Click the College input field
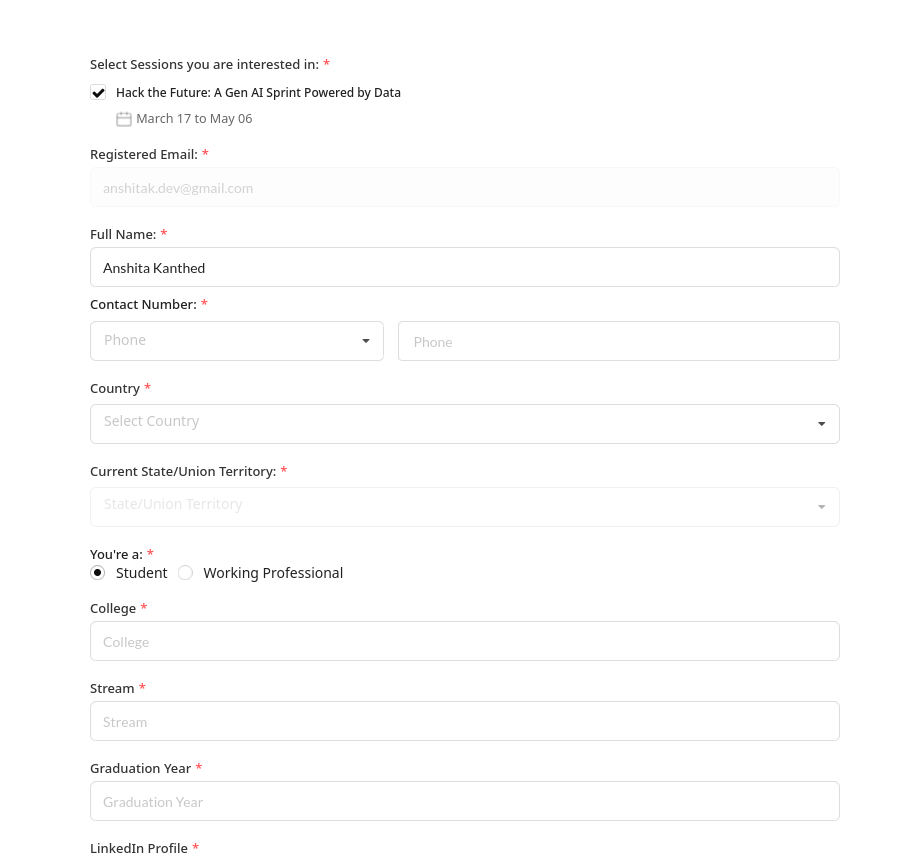Screen dimensions: 918x858 (465, 641)
